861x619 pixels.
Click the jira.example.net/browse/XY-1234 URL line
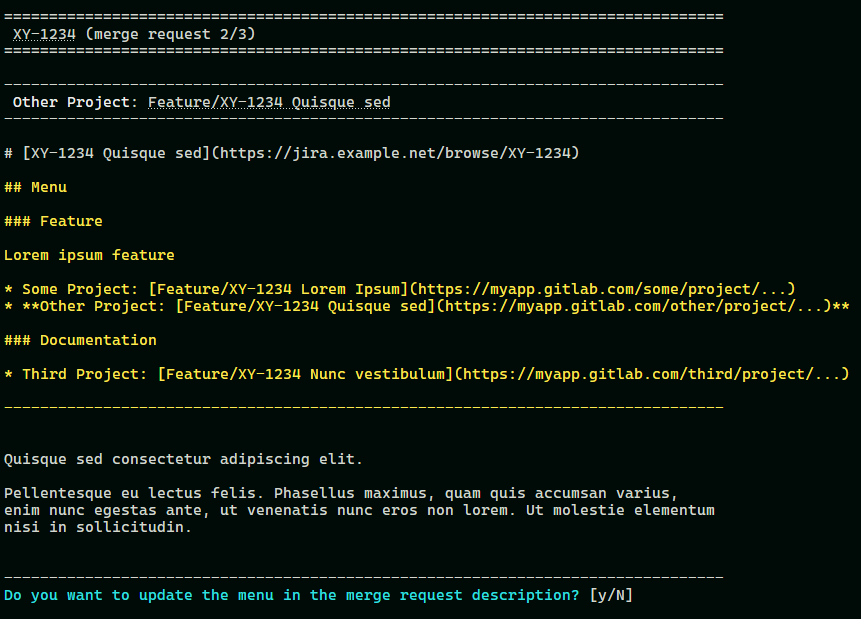(x=292, y=153)
